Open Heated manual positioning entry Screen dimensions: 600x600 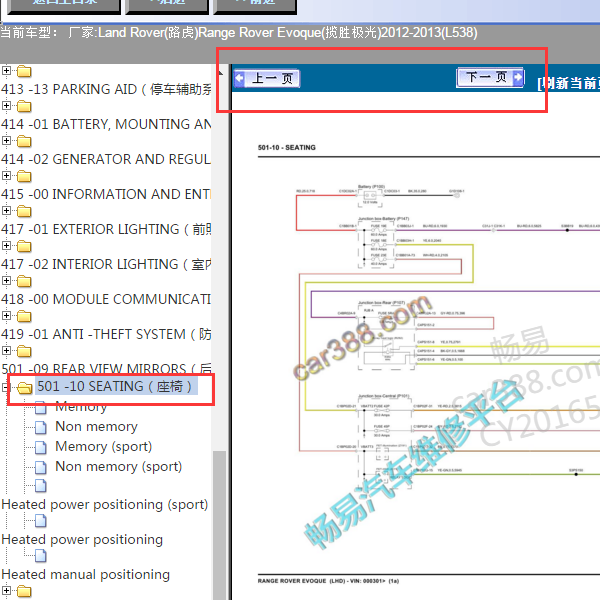(86, 575)
